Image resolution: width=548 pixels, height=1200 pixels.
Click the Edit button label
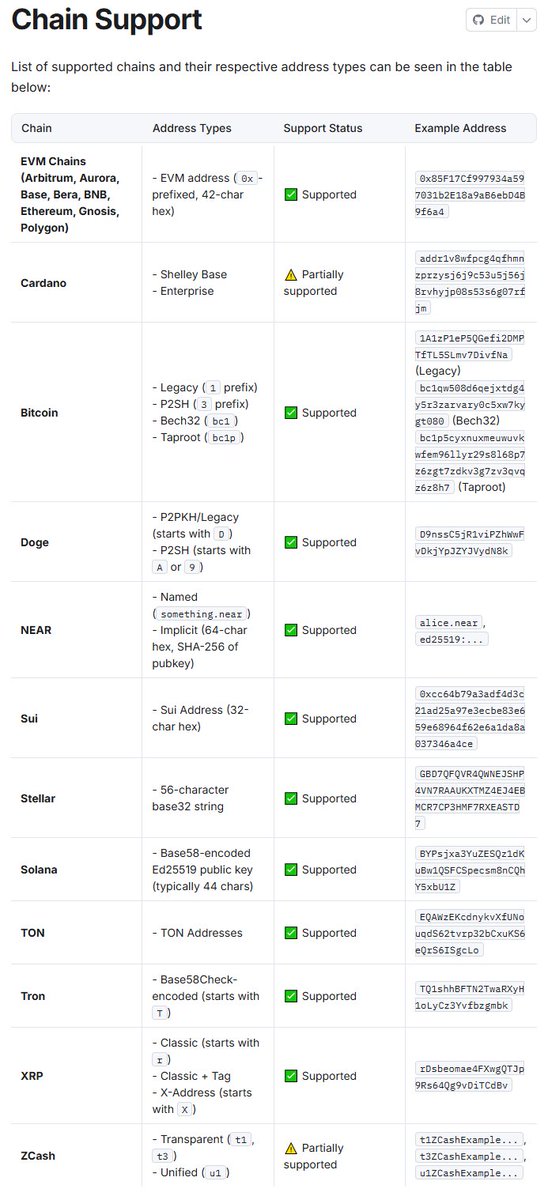[500, 20]
